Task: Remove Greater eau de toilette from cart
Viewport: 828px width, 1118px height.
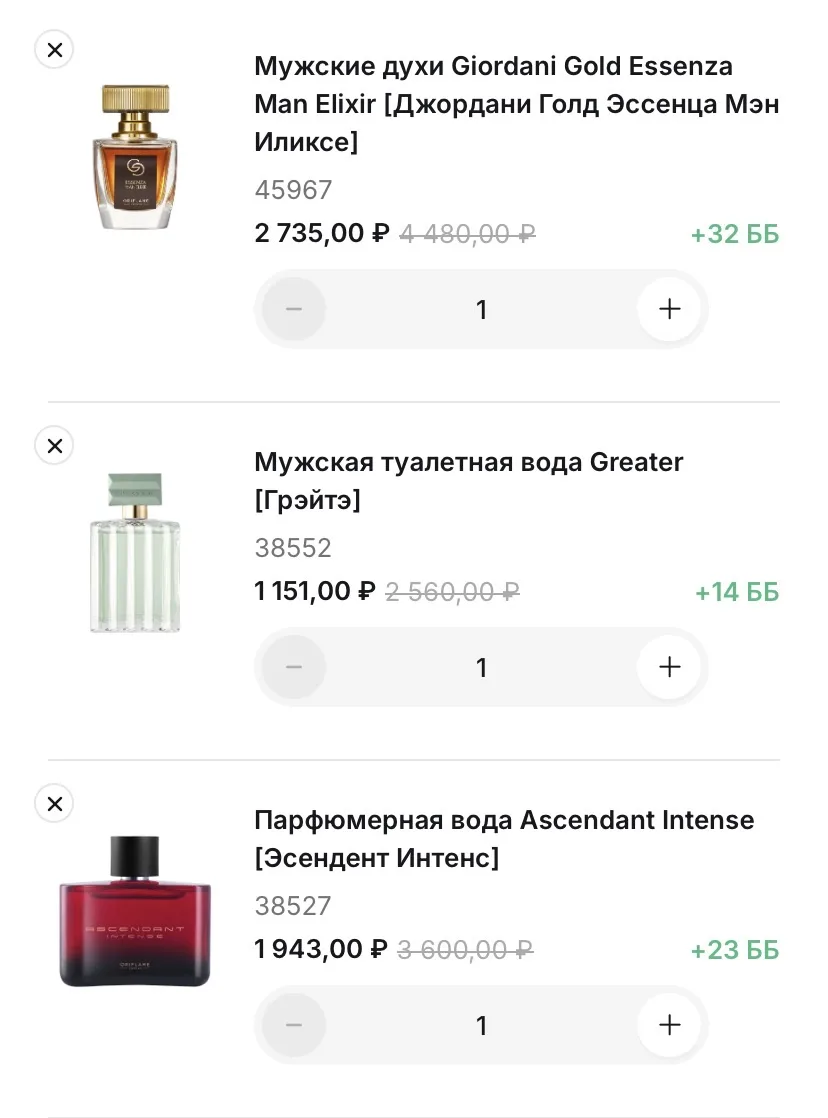Action: [x=54, y=446]
